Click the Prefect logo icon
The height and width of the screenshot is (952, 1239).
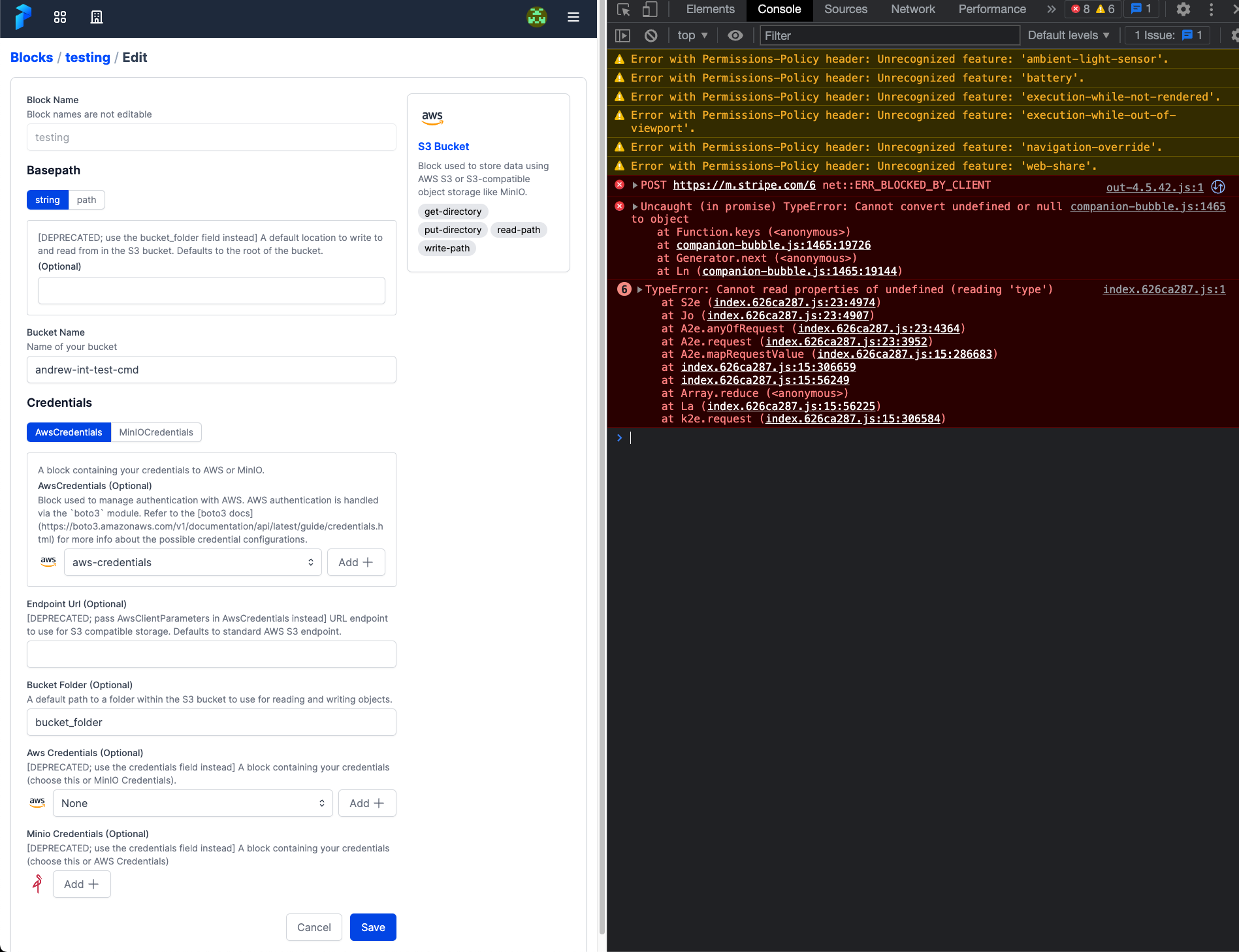(x=24, y=18)
